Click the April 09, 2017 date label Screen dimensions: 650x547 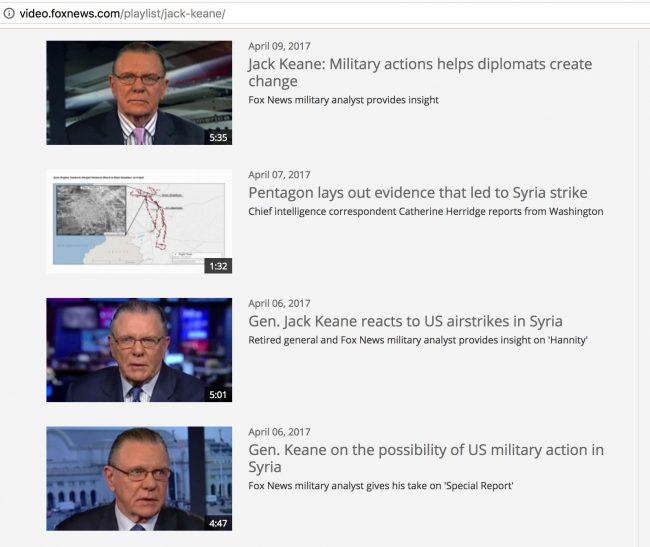[x=279, y=46]
